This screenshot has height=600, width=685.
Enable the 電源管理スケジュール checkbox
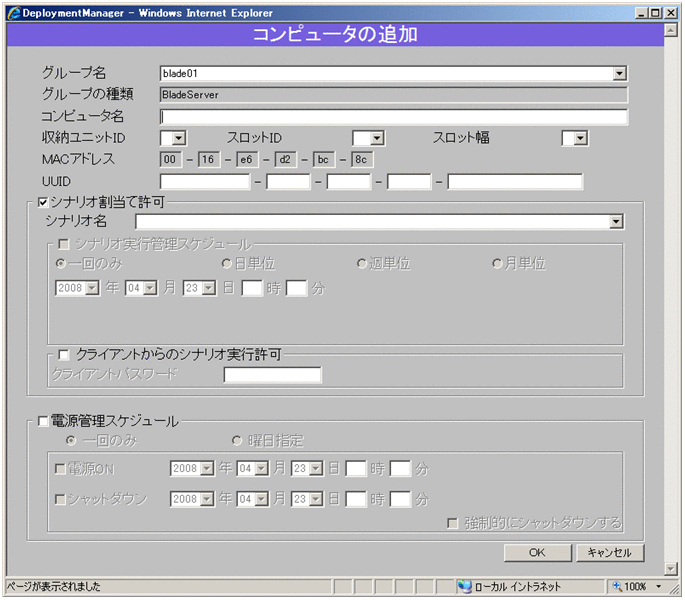43,421
